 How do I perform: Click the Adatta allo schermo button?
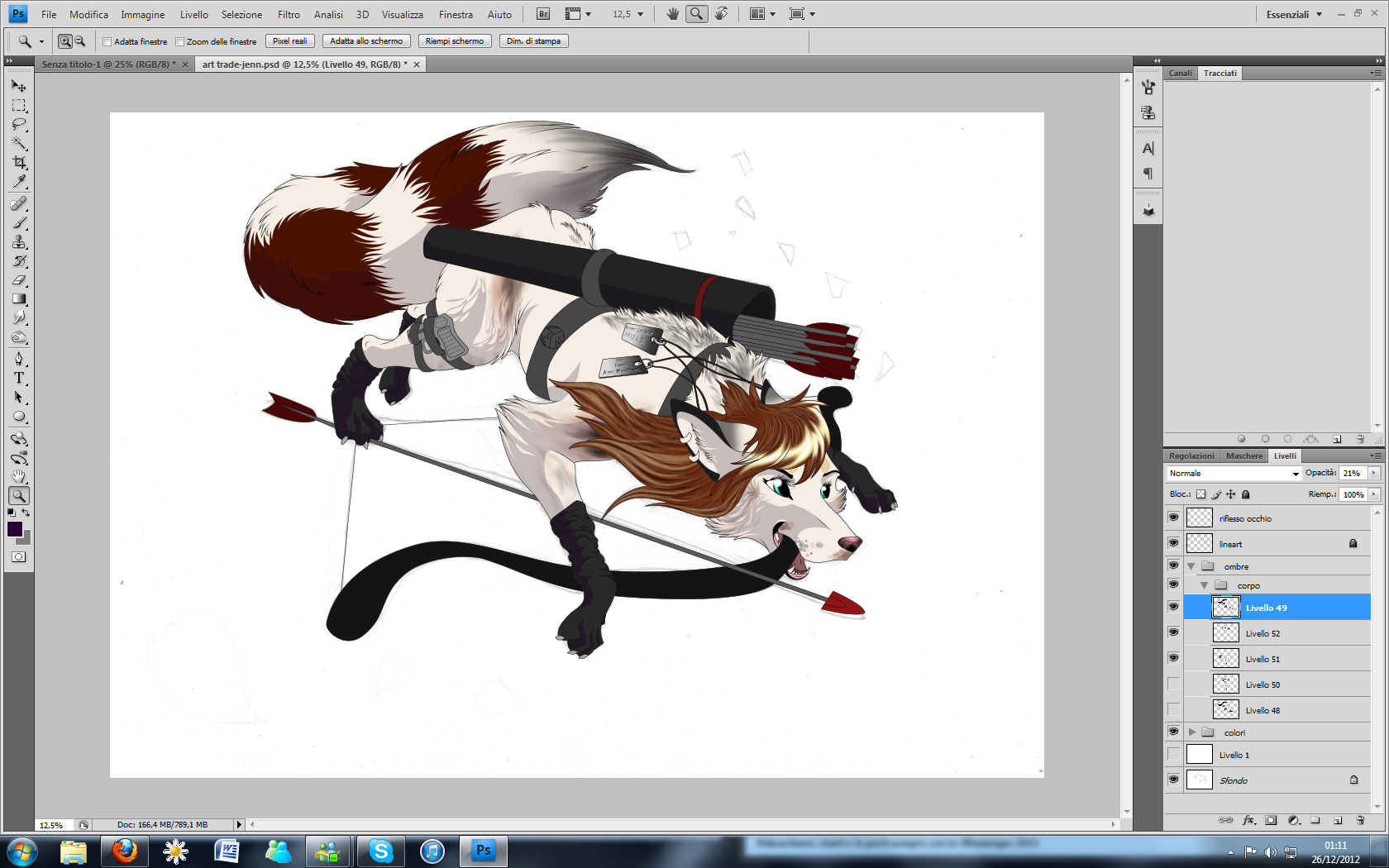point(366,41)
